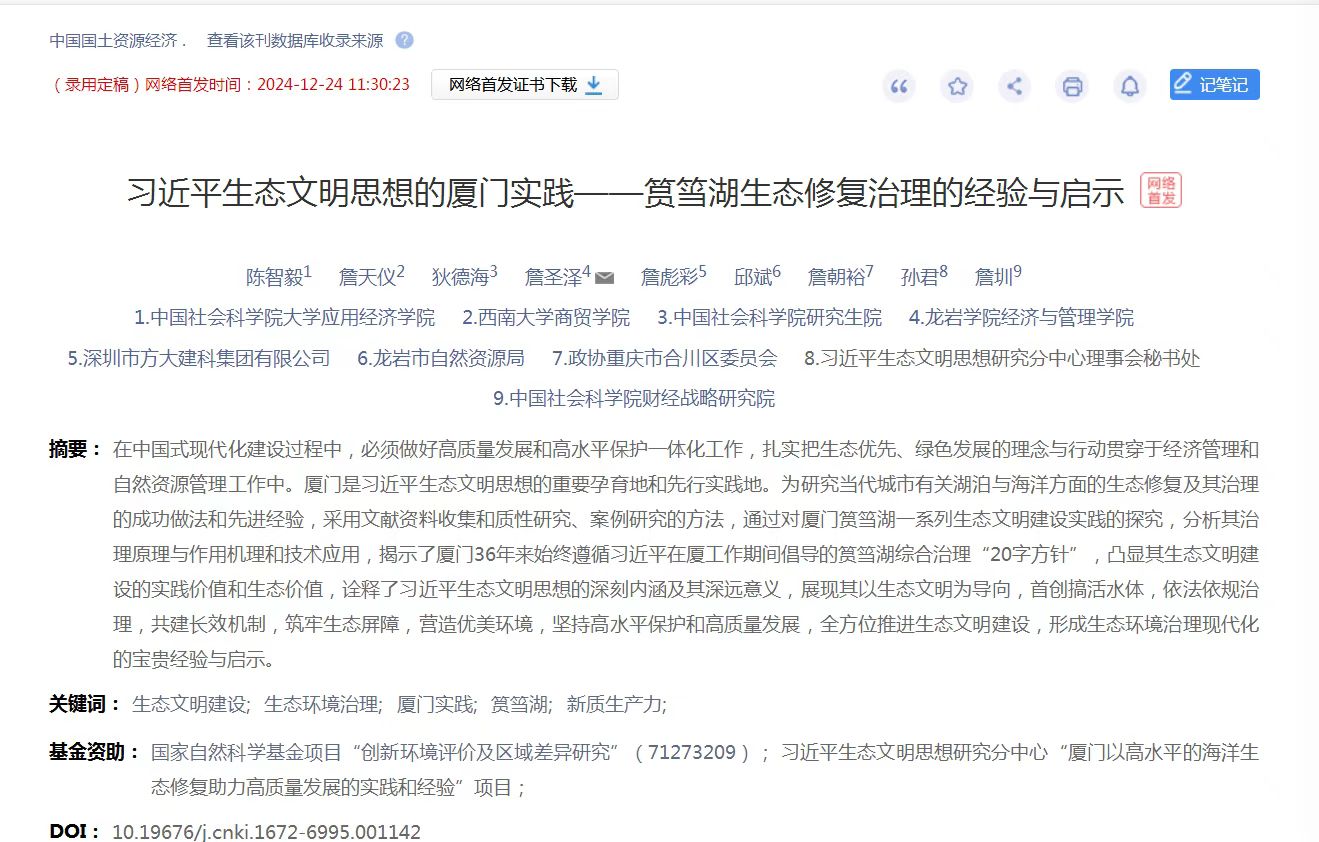The height and width of the screenshot is (842, 1319).
Task: Click the print icon
Action: [1072, 87]
